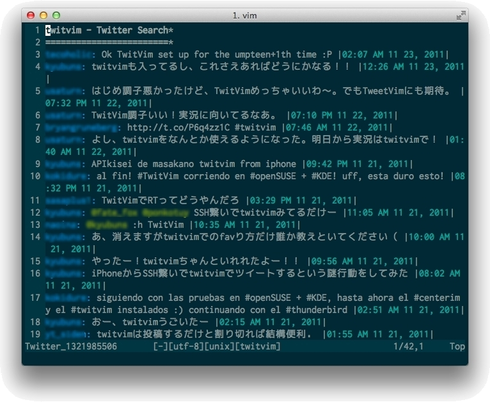This screenshot has height=402, width=490.
Task: Click the '[twitvim]' filetype indicator
Action: 258,346
